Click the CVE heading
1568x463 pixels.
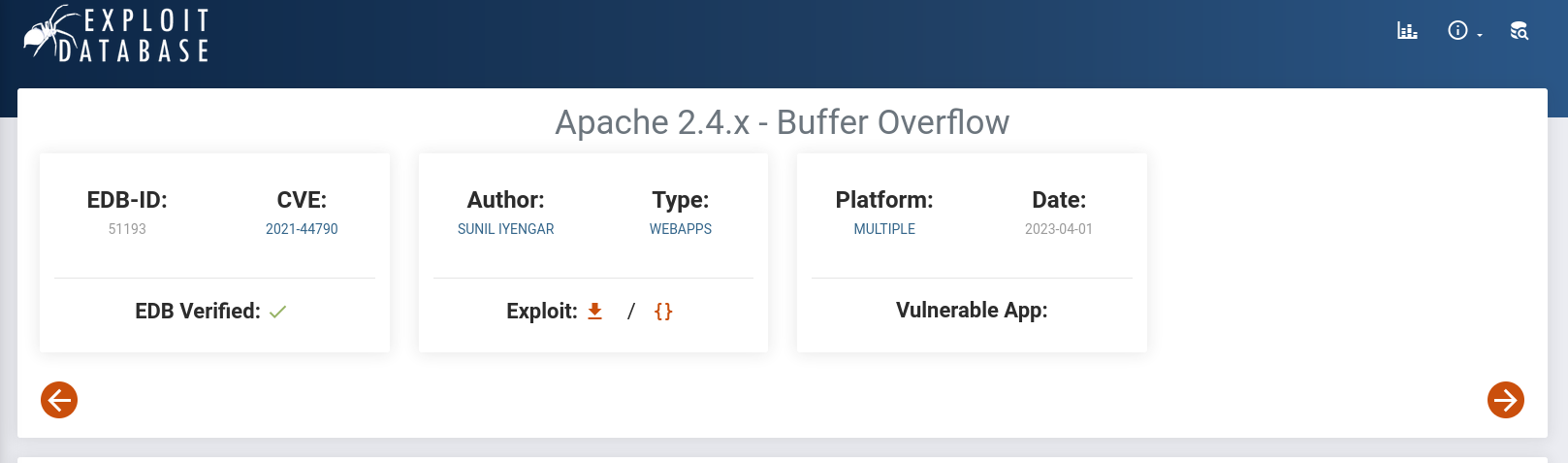click(302, 200)
